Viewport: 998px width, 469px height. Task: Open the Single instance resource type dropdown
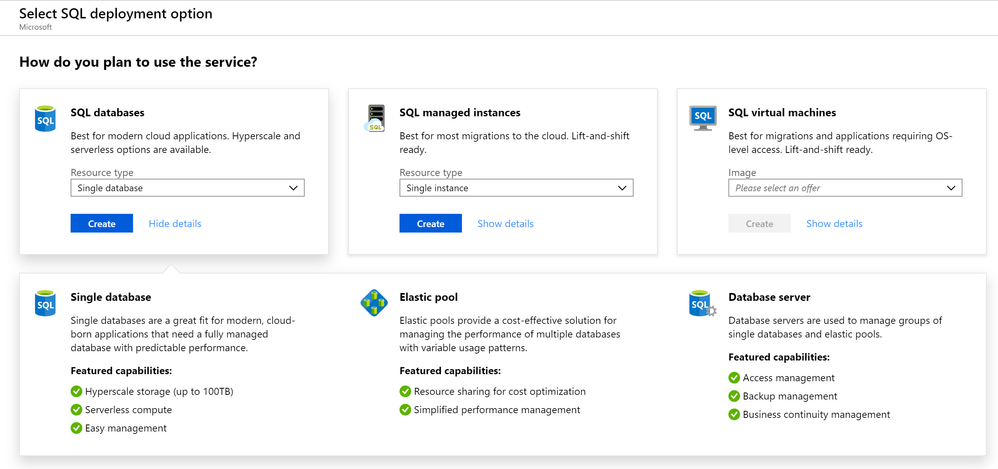(516, 188)
